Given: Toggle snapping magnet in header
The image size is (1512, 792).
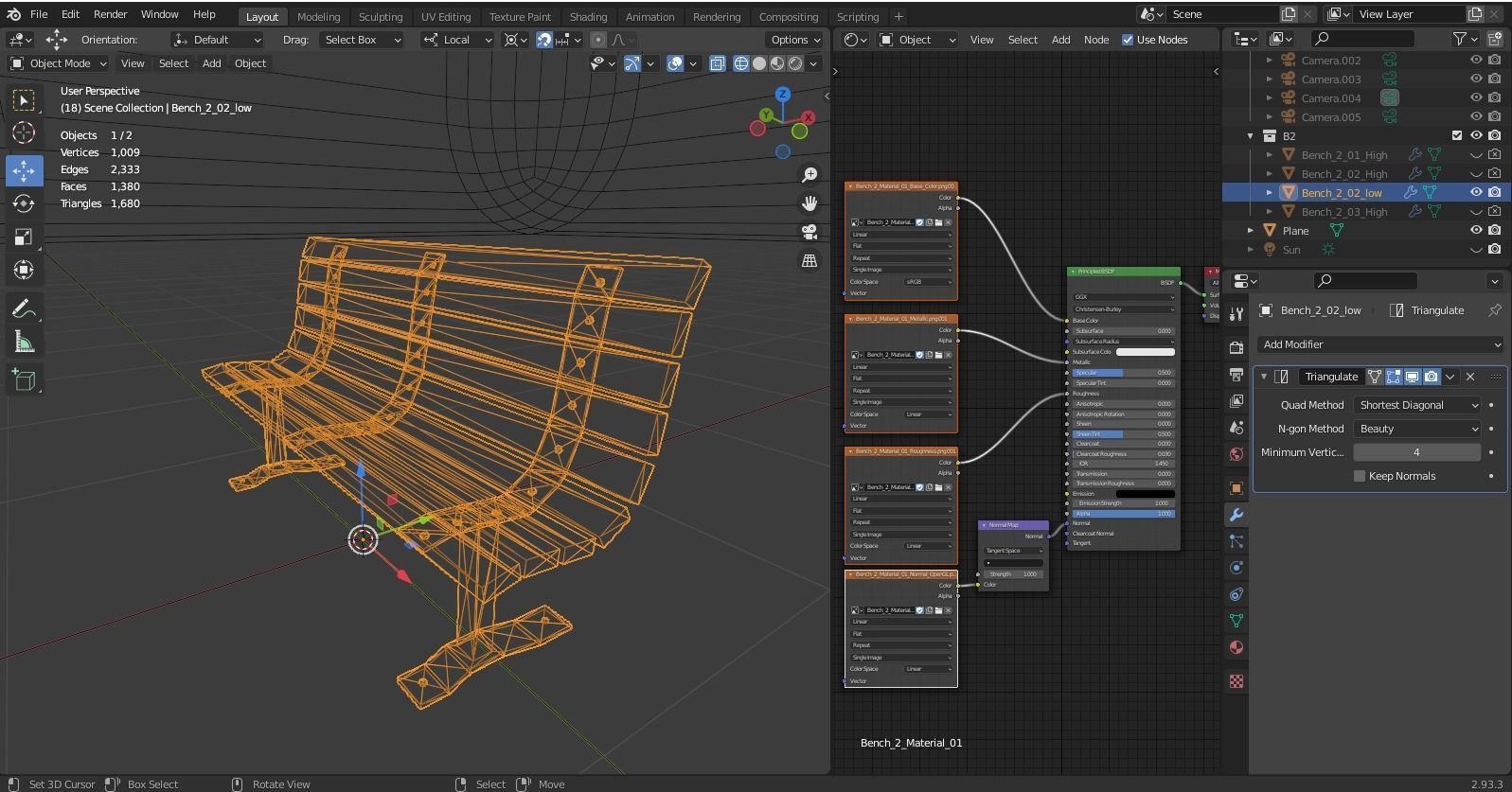Looking at the screenshot, I should point(544,40).
